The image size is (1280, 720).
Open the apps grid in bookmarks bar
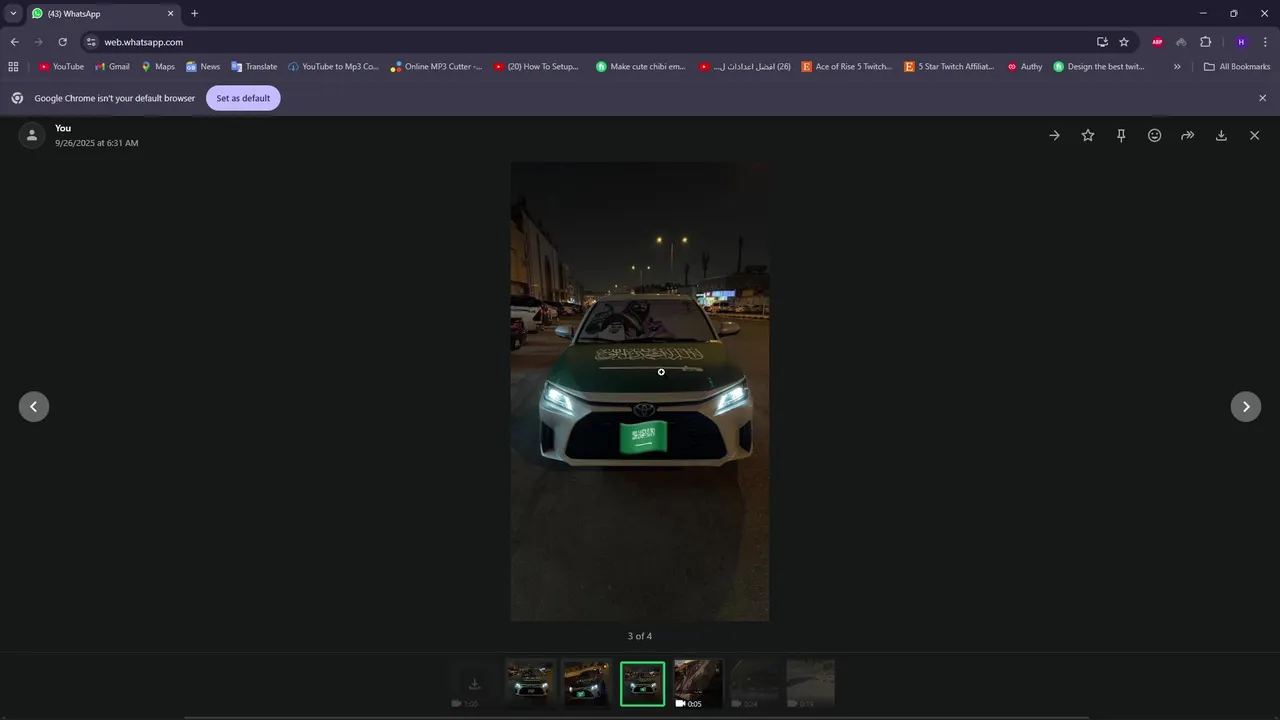tap(13, 67)
